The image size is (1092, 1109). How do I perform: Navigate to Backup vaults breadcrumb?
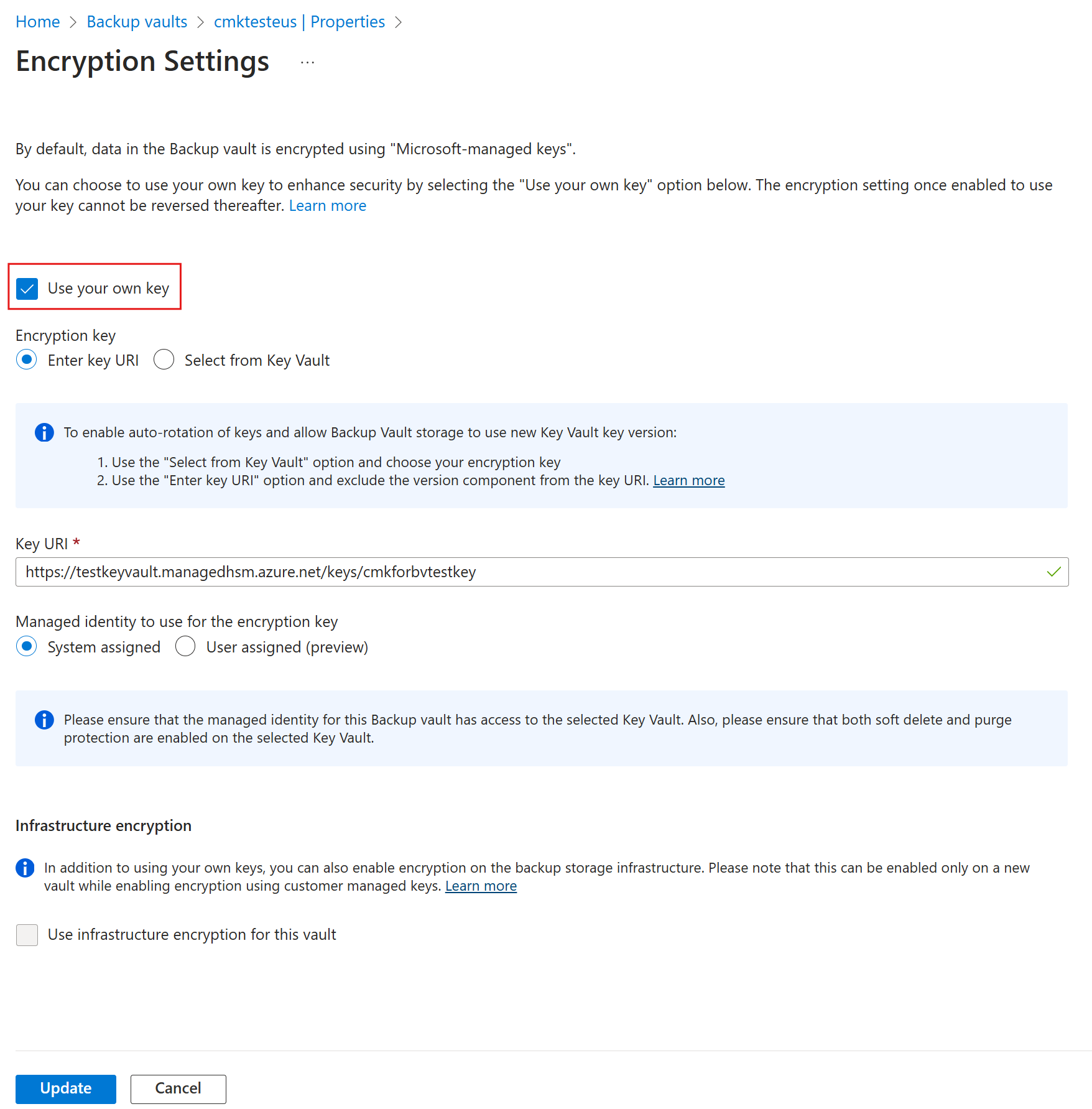(137, 22)
